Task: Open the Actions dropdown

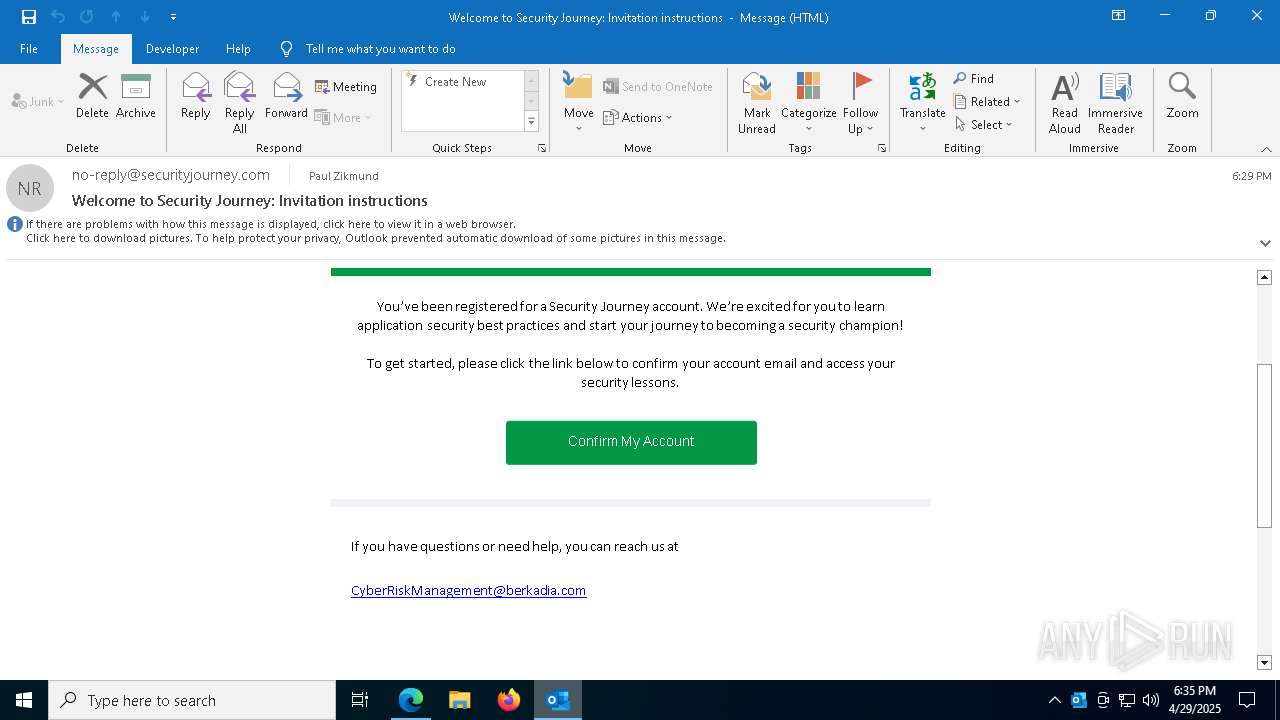Action: [x=638, y=117]
